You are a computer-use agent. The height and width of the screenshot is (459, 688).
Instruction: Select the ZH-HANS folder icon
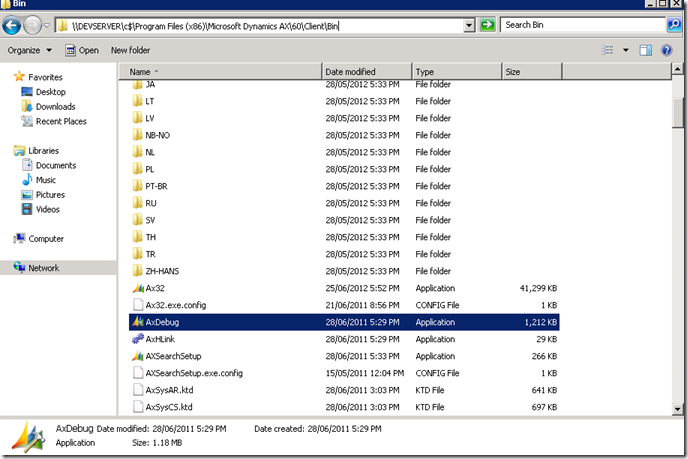pos(137,271)
